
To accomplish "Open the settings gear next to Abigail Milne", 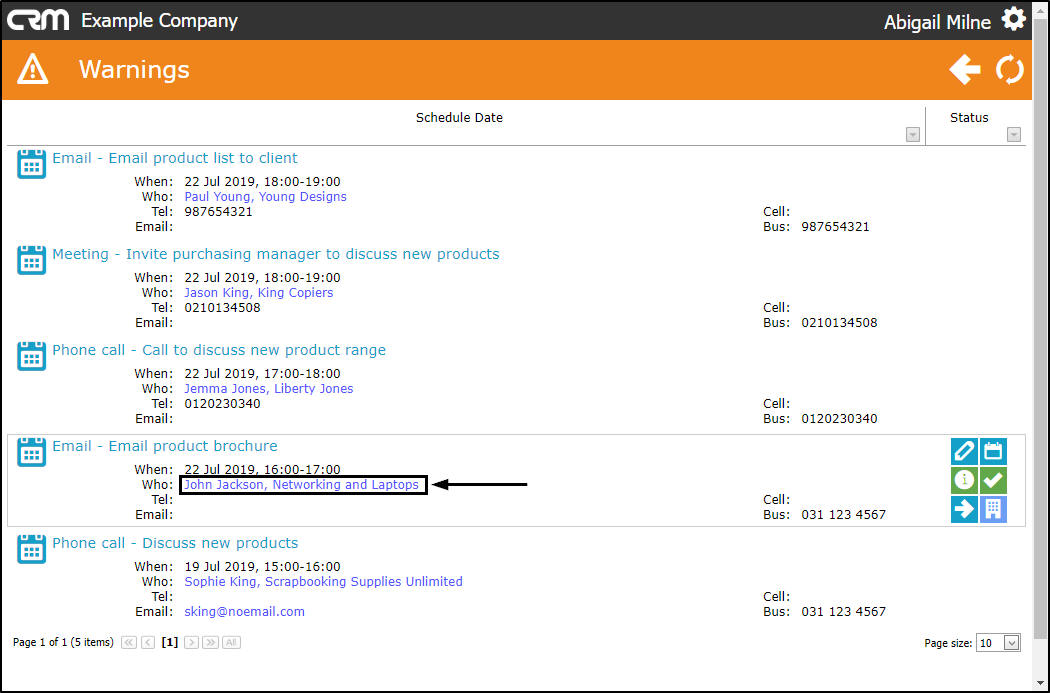I will pyautogui.click(x=1013, y=19).
